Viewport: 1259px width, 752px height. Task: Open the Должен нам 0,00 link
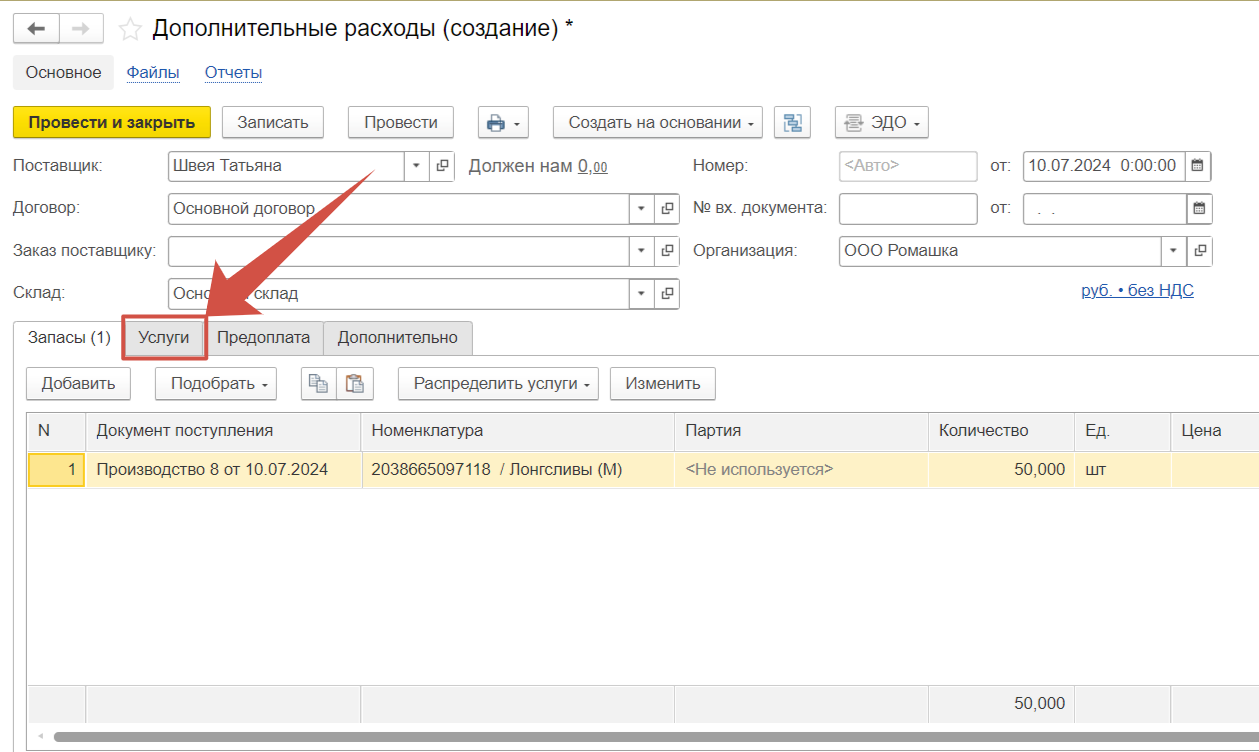592,166
